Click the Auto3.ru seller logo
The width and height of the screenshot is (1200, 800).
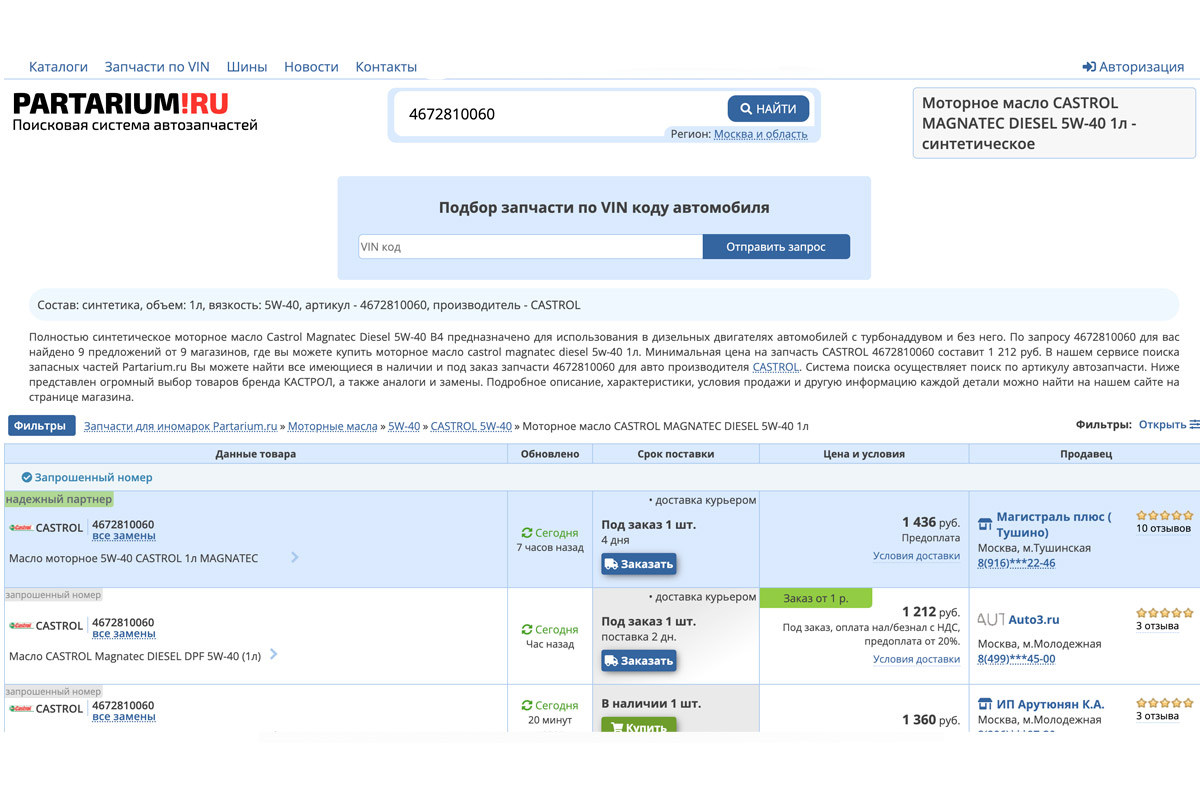pyautogui.click(x=990, y=620)
